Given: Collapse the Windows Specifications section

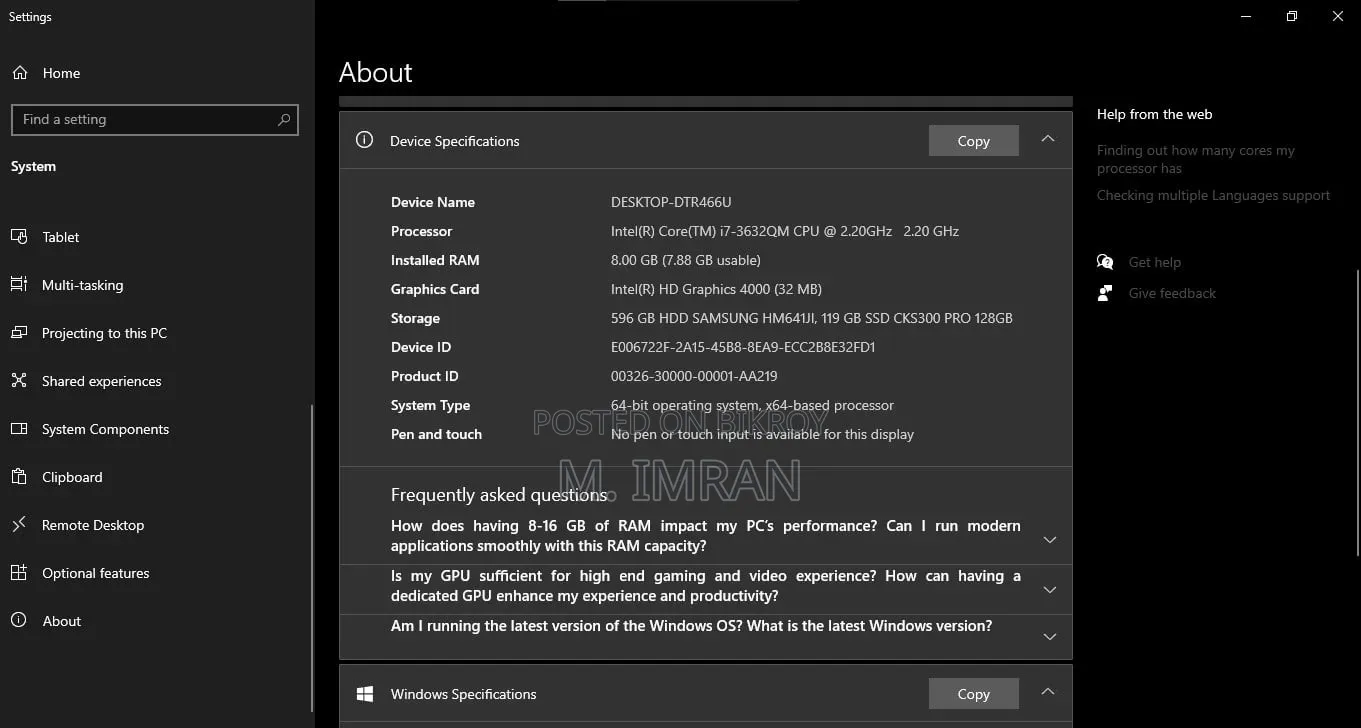Looking at the screenshot, I should click(1048, 692).
